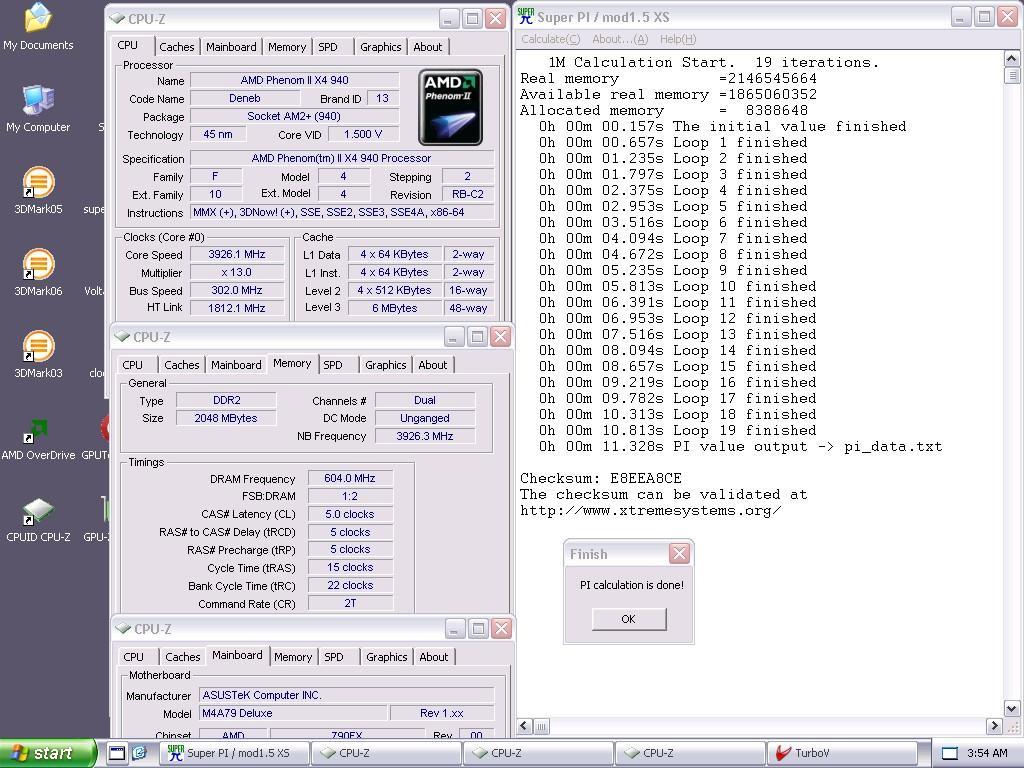
Task: Open My Documents desktop icon
Action: coord(38,26)
